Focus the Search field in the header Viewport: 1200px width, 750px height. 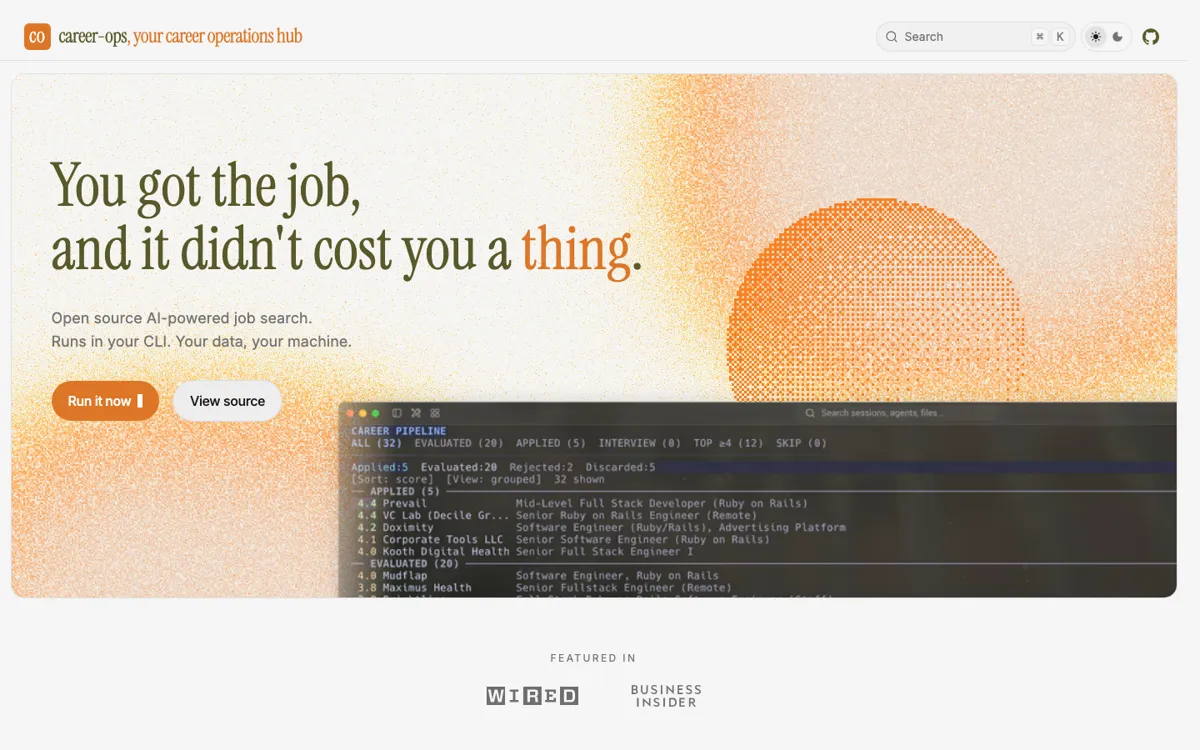[975, 37]
